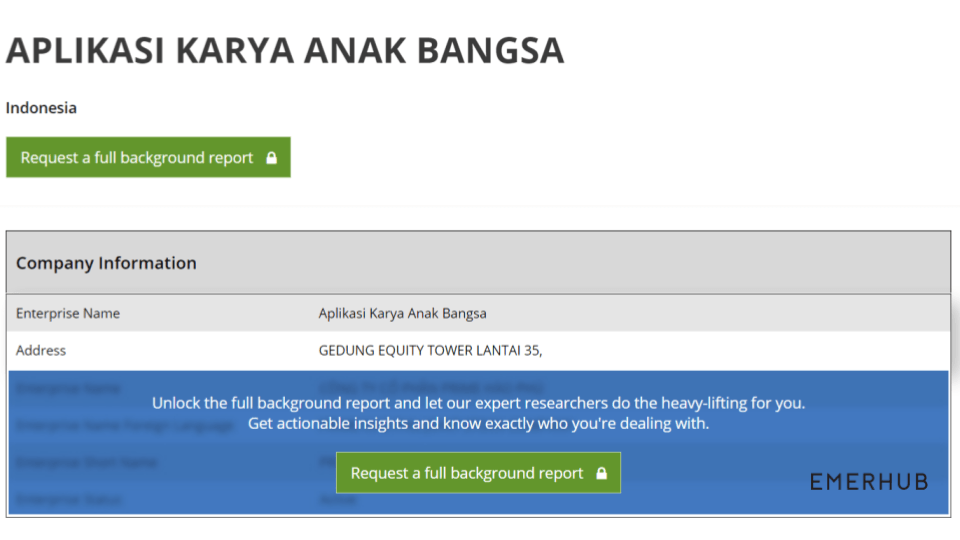Click the top green Request a full background report button
Image resolution: width=960 pixels, height=540 pixels.
[x=148, y=157]
